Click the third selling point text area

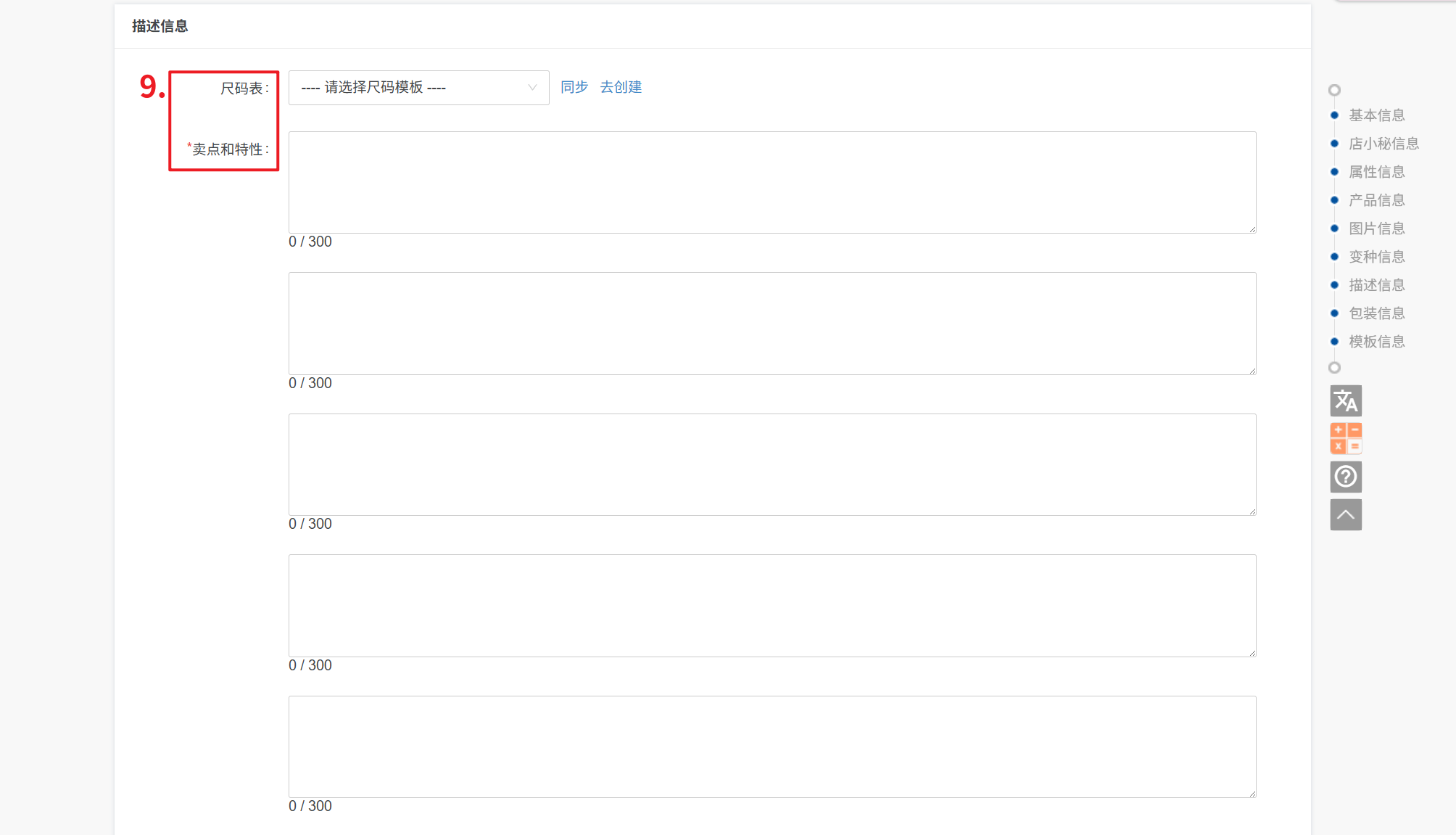[x=772, y=464]
